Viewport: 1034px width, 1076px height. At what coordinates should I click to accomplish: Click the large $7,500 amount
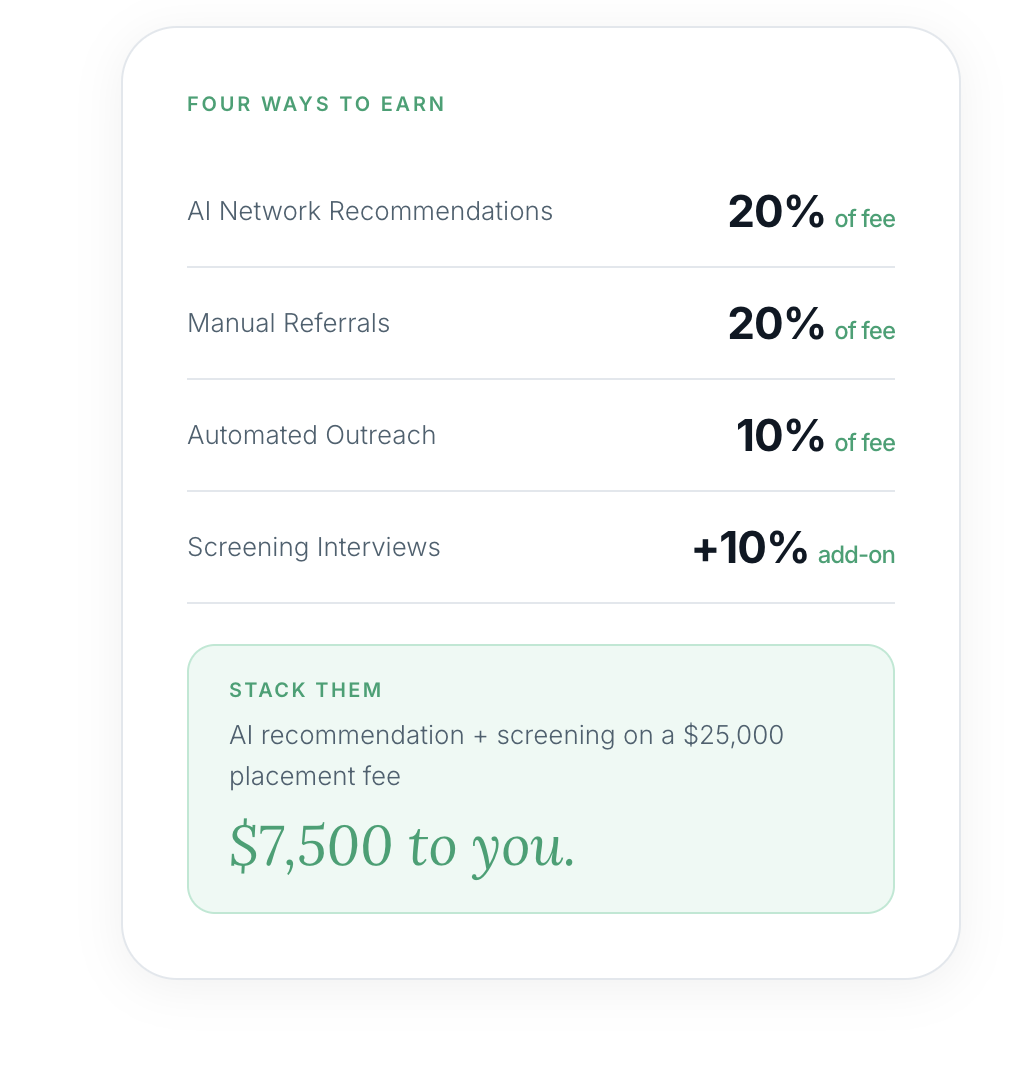[311, 846]
